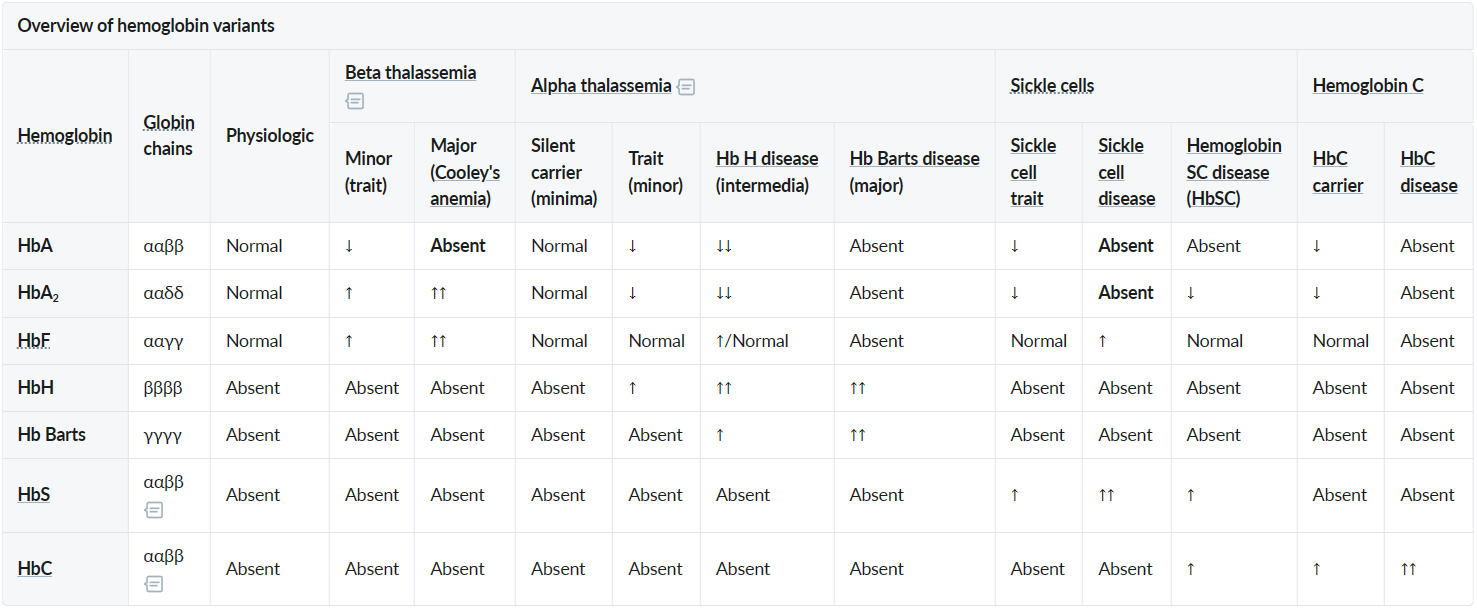The width and height of the screenshot is (1477, 608).
Task: Click the HbC disease column header
Action: click(x=1429, y=172)
